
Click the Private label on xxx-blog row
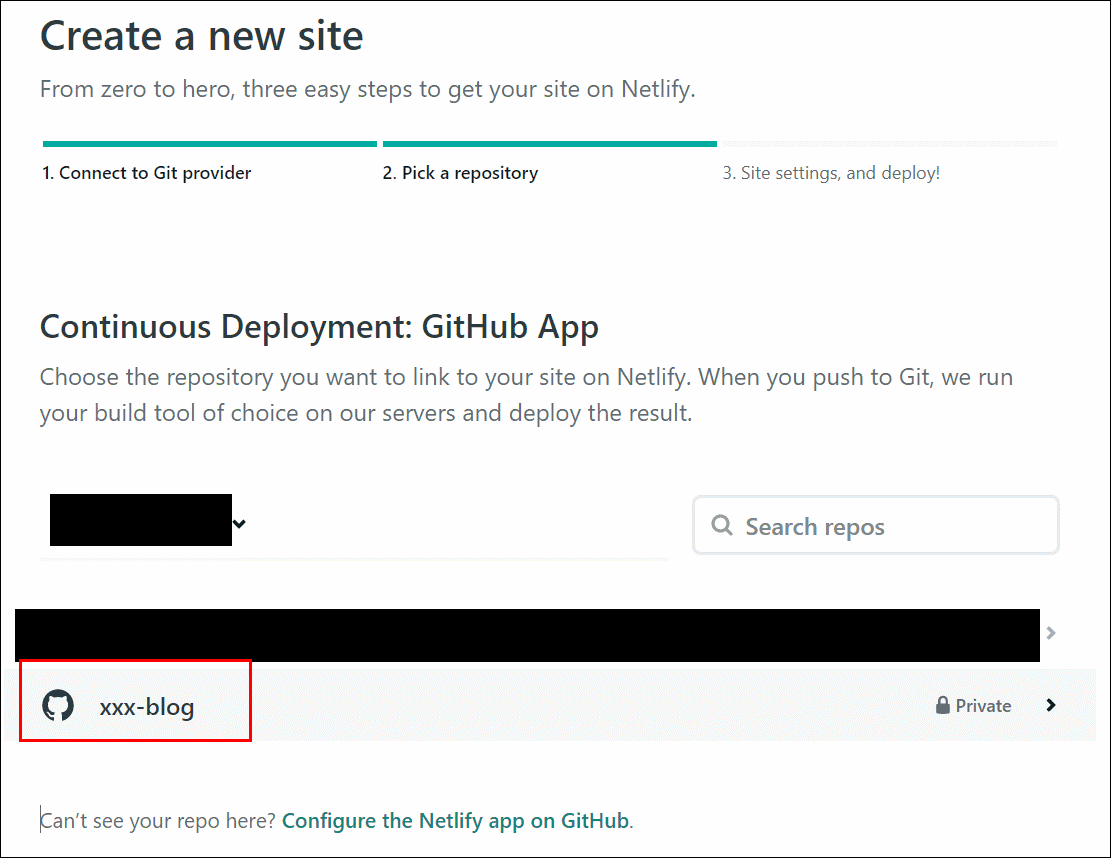(x=983, y=706)
